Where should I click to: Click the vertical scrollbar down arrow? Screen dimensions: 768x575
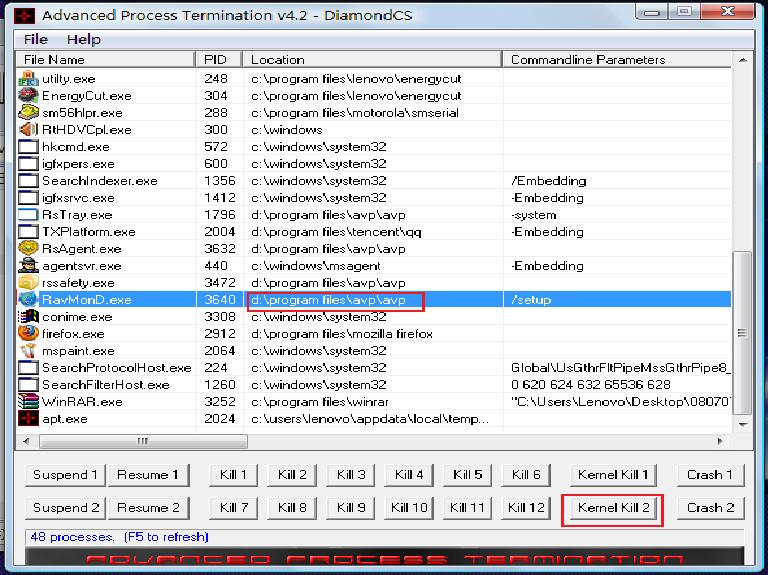743,425
